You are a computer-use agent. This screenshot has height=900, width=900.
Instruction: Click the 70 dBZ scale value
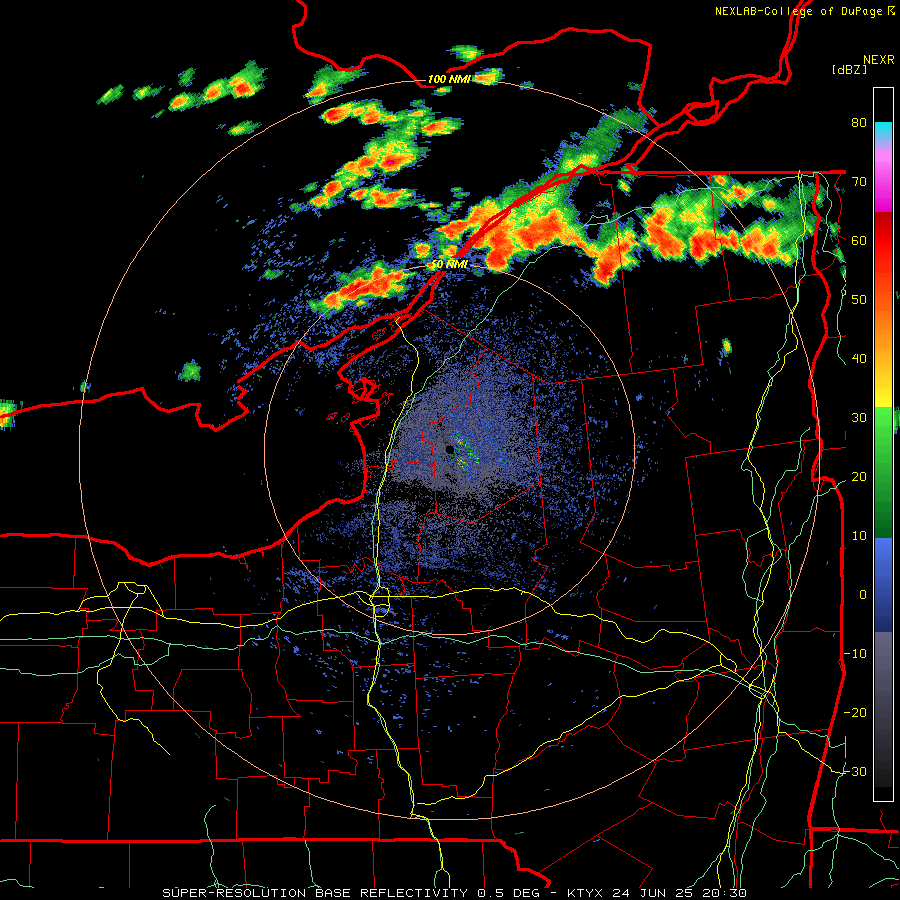tap(859, 181)
